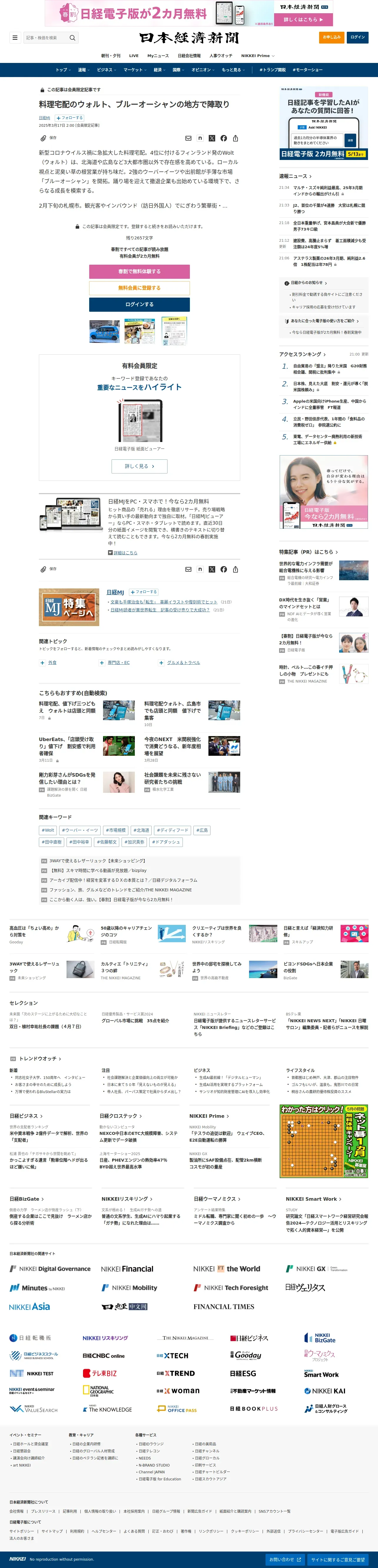Click the 記事・株価を検索 search field
This screenshot has height=1568, width=378.
[x=46, y=38]
